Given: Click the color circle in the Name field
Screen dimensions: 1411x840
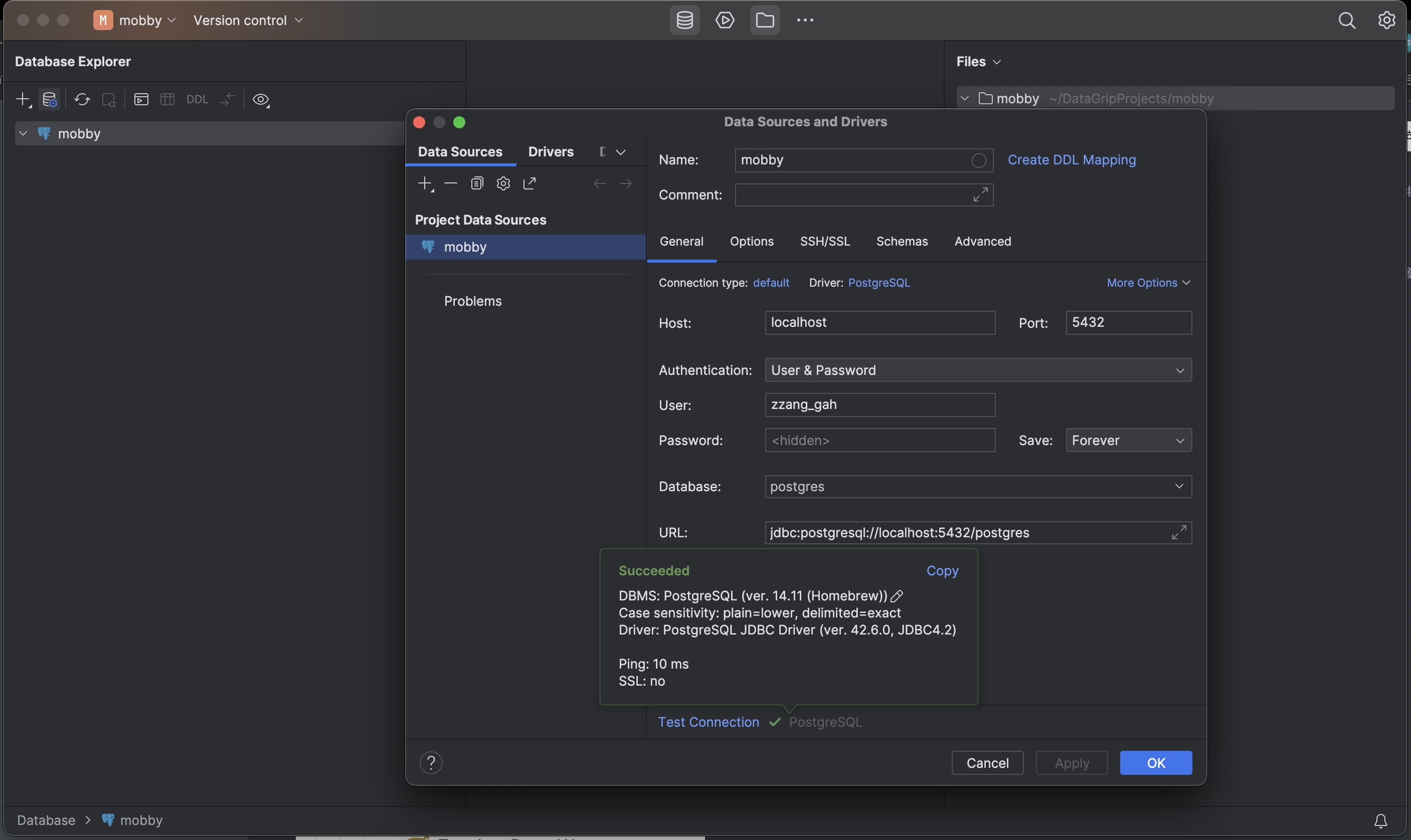Looking at the screenshot, I should (978, 160).
